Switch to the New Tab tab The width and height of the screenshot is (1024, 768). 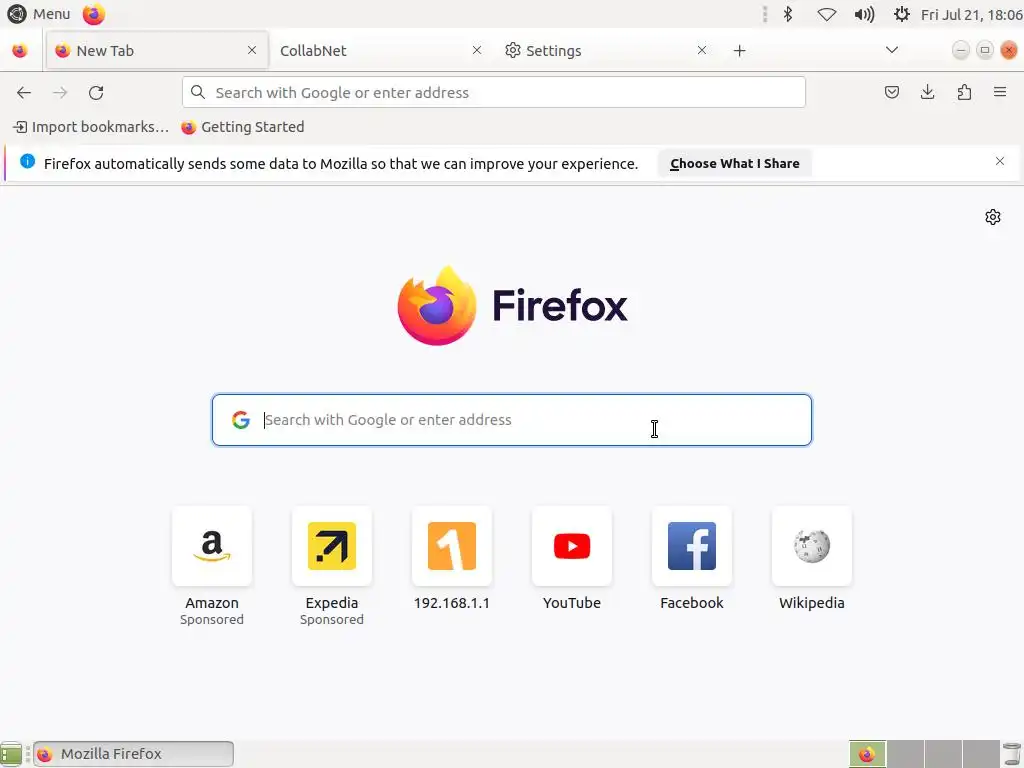[157, 50]
